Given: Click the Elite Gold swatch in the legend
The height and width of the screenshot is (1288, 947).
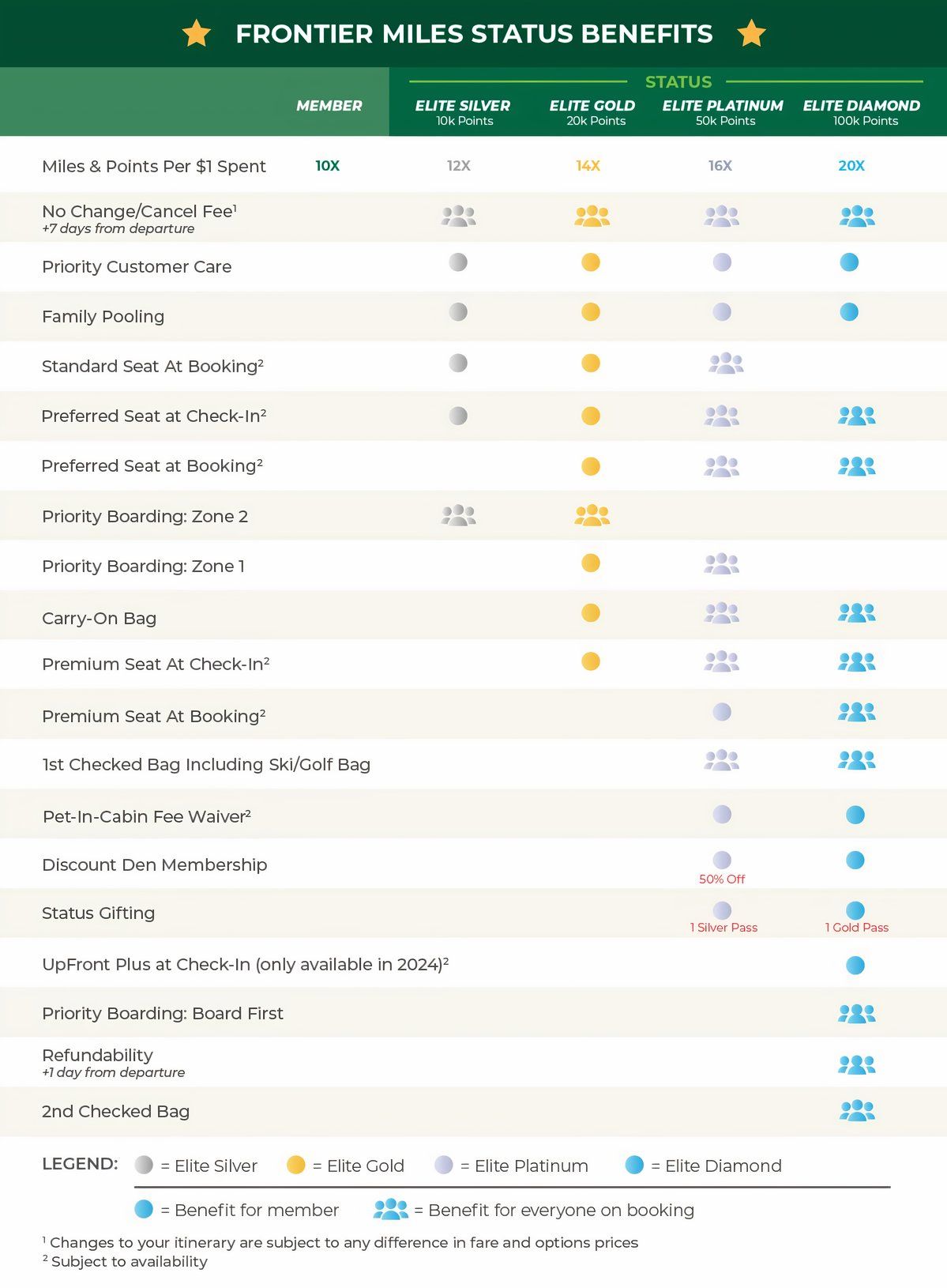Looking at the screenshot, I should click(296, 1165).
